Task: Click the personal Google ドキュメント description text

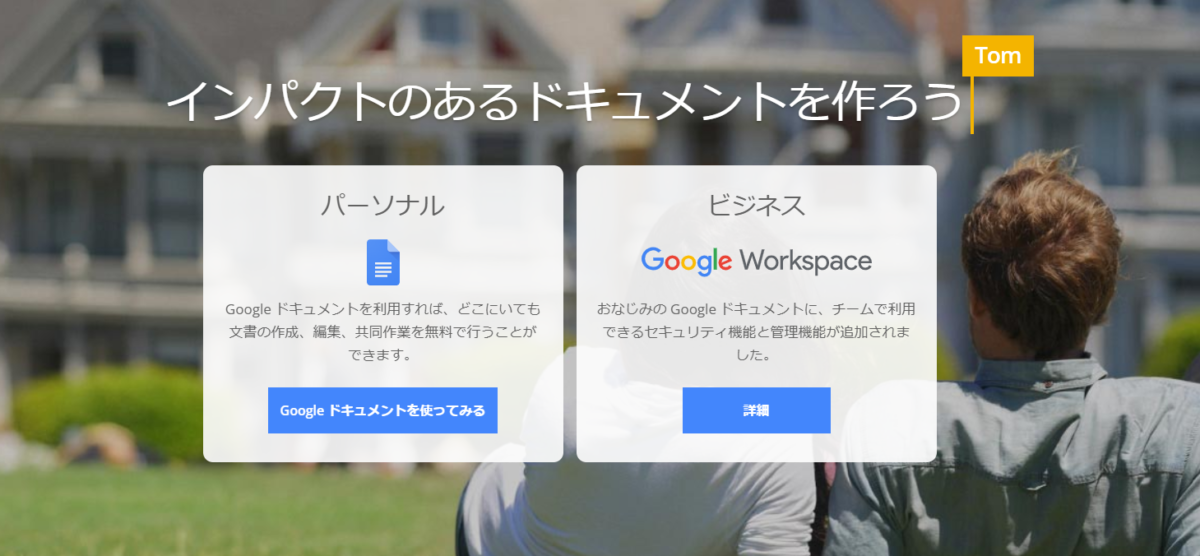Action: click(383, 331)
